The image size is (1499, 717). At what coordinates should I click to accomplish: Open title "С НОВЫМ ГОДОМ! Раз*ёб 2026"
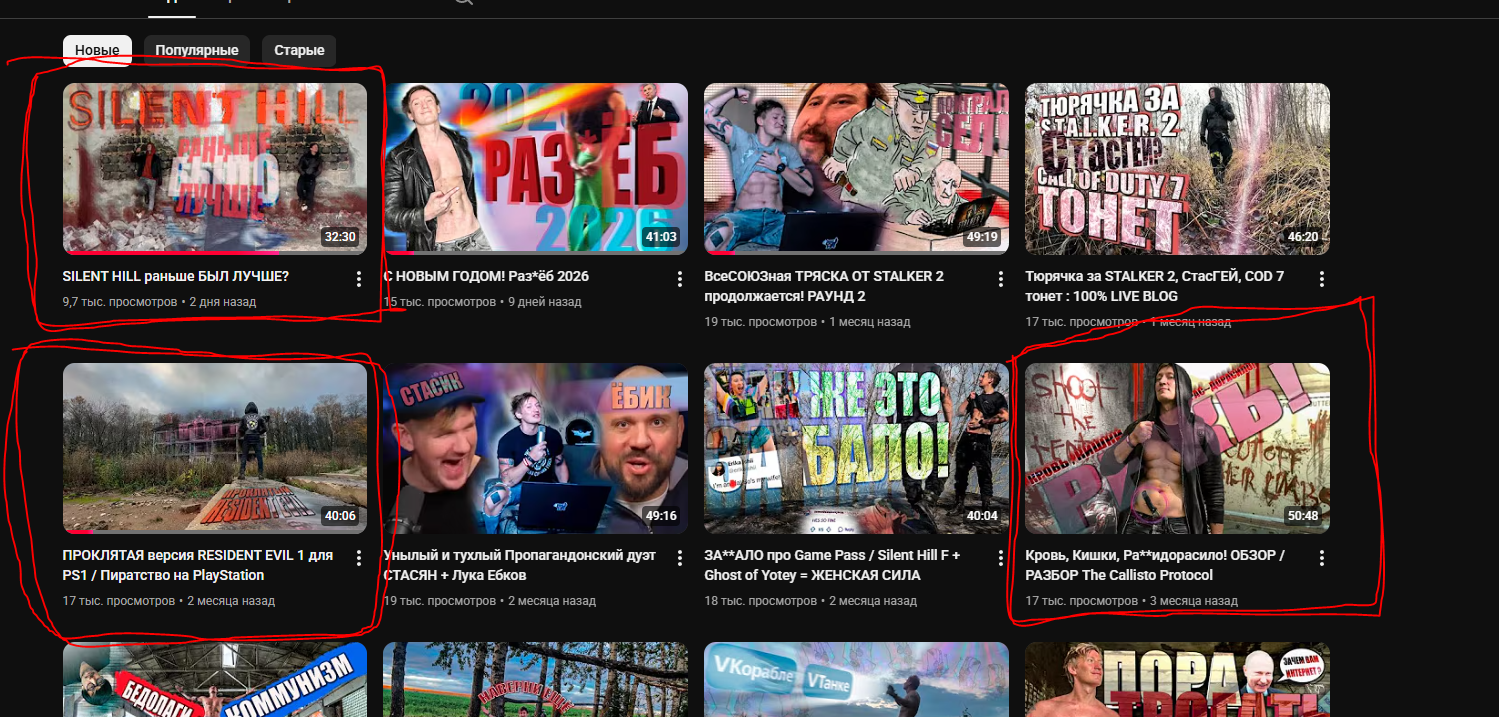click(486, 276)
